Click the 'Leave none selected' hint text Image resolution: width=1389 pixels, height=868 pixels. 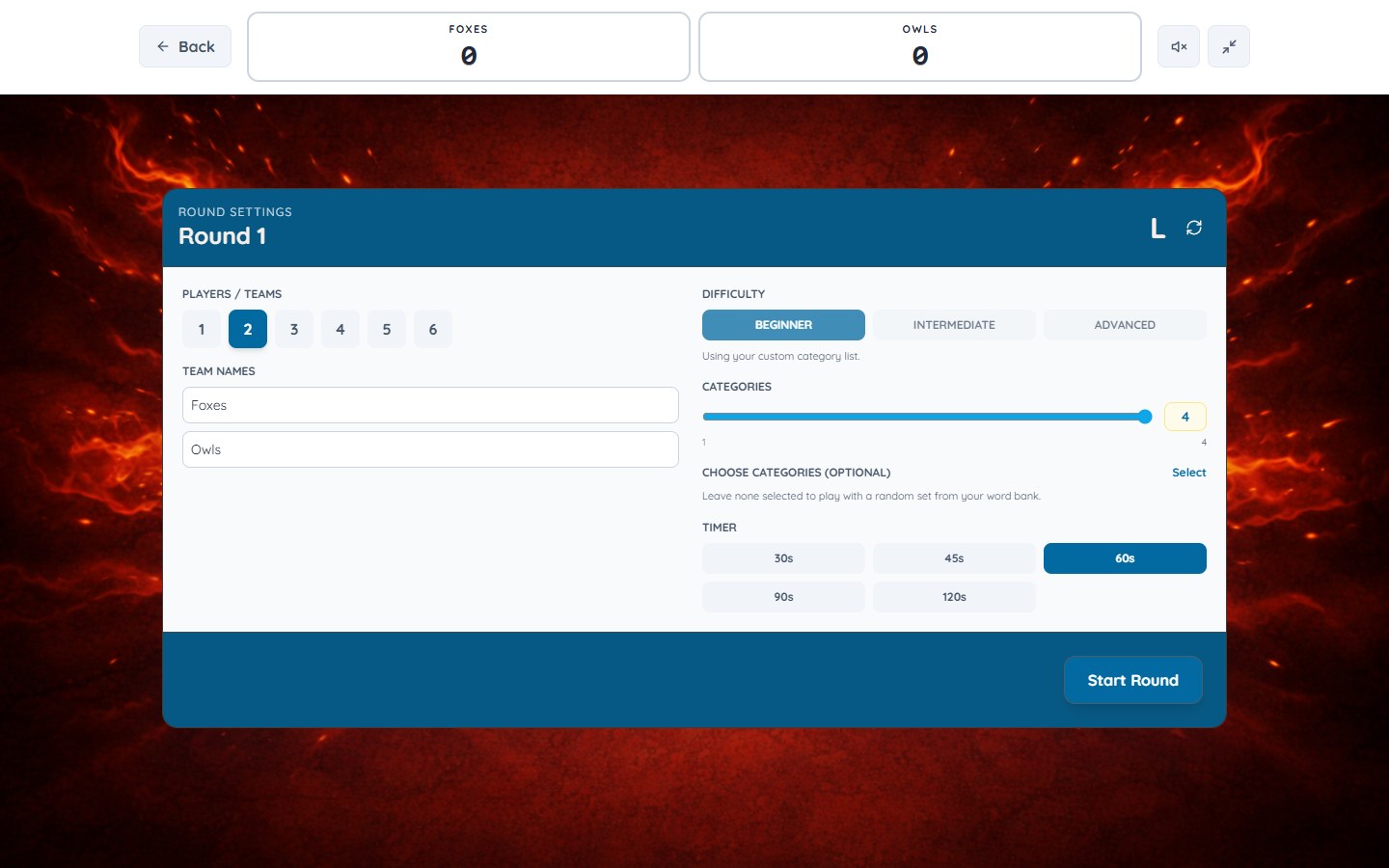(872, 496)
